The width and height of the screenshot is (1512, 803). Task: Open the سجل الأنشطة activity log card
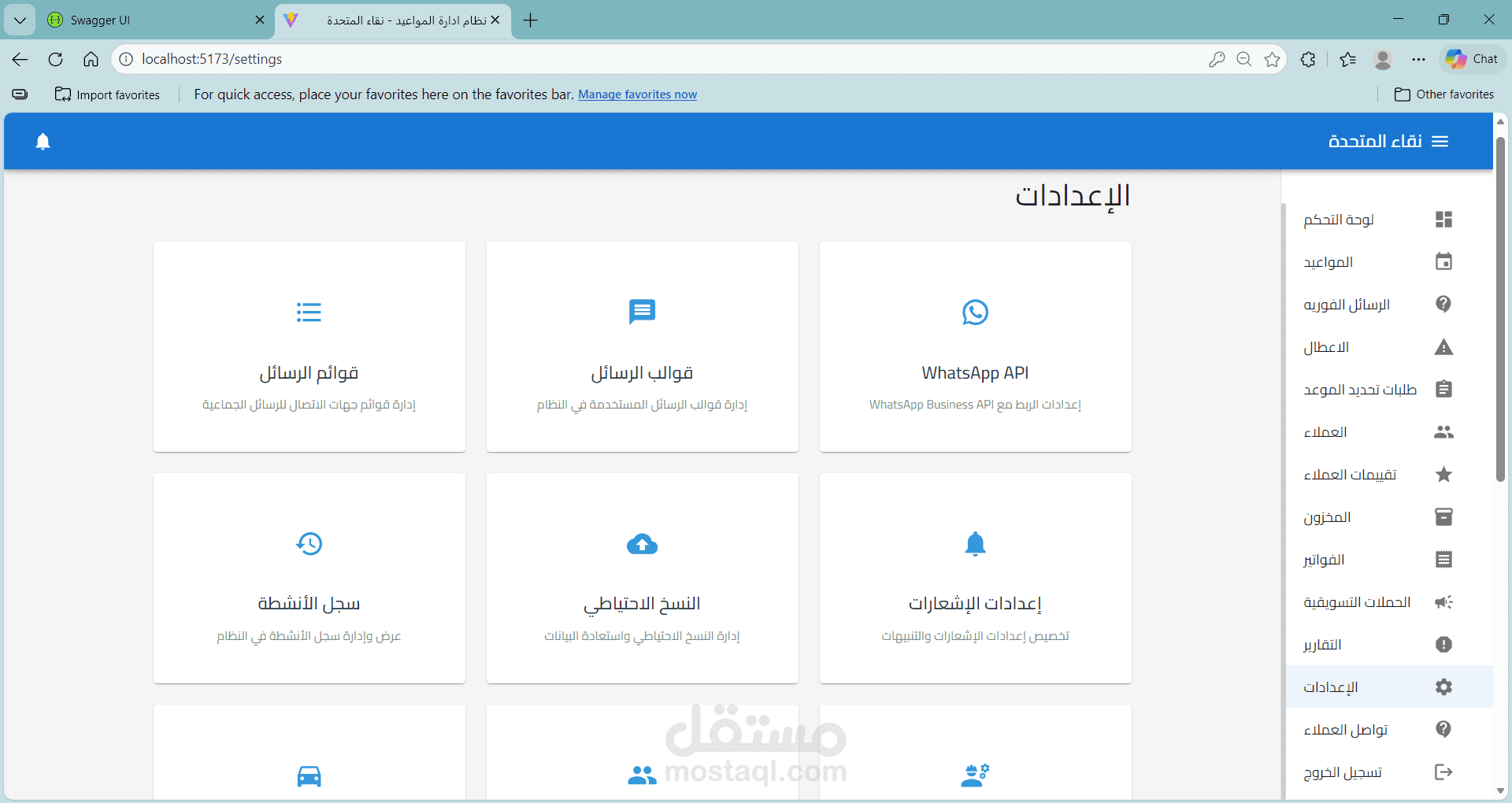(309, 579)
